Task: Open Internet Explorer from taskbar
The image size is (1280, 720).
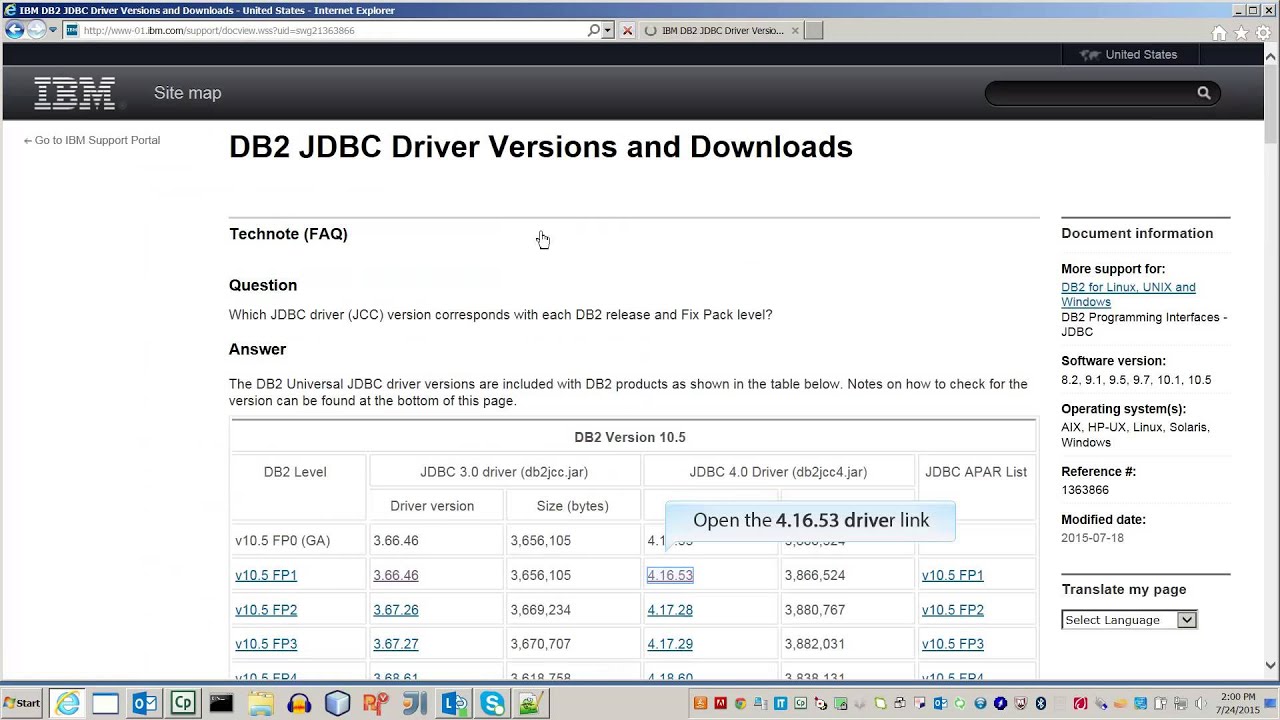Action: pyautogui.click(x=67, y=704)
